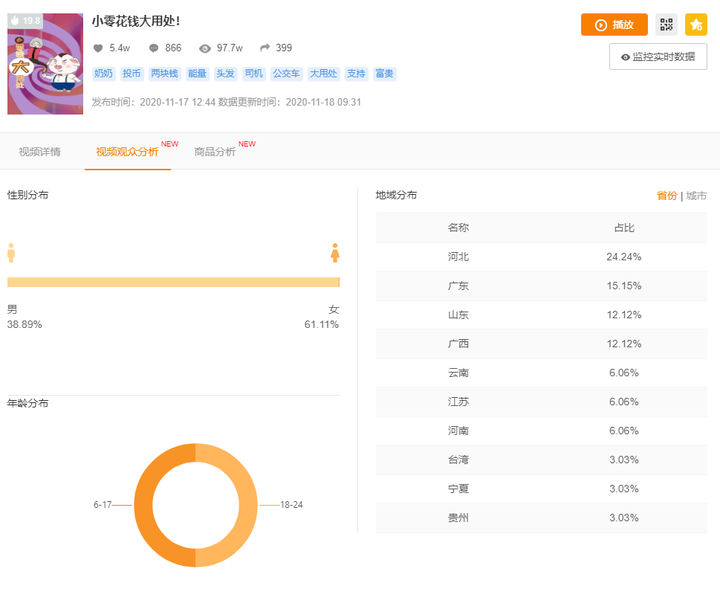Click the yellow star favorite icon

coord(696,25)
